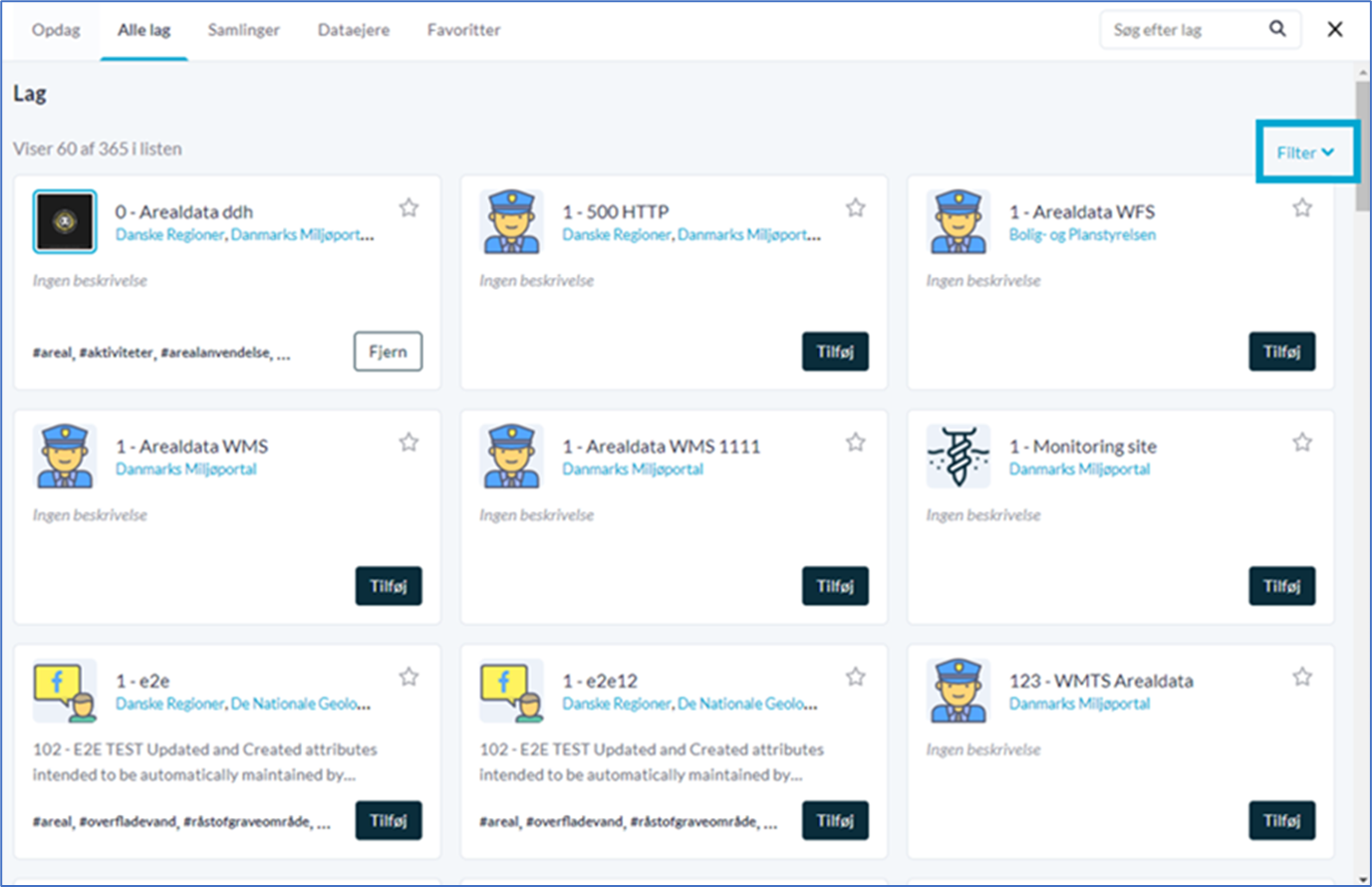Open the Samlinger tab
1372x887 pixels.
tap(244, 30)
